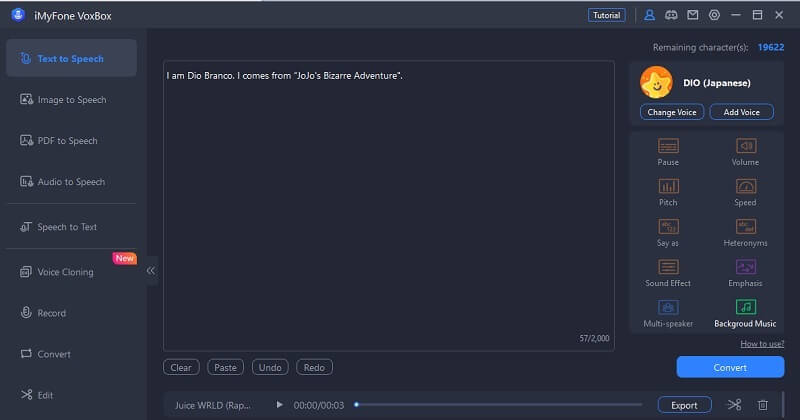Click the Juice WRLD (Rap... track name
800x420 pixels.
point(213,405)
